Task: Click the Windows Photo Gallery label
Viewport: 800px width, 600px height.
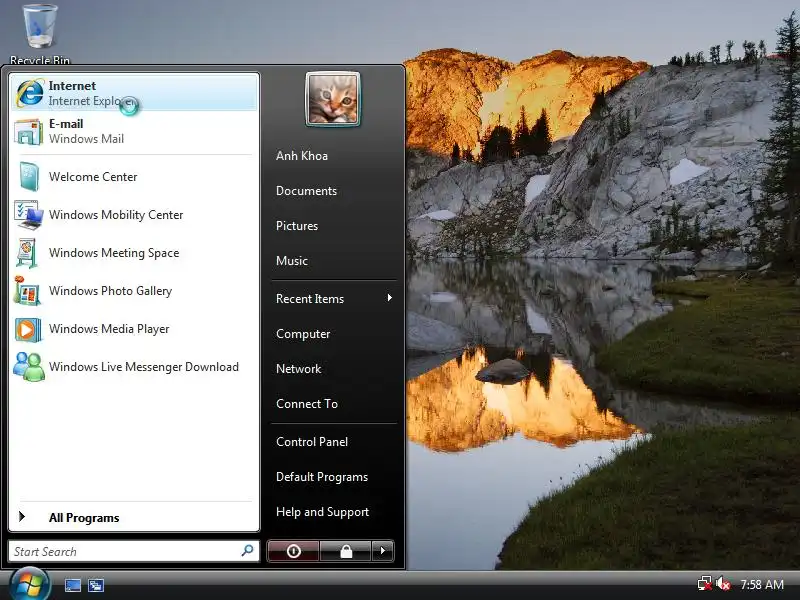Action: (x=110, y=291)
